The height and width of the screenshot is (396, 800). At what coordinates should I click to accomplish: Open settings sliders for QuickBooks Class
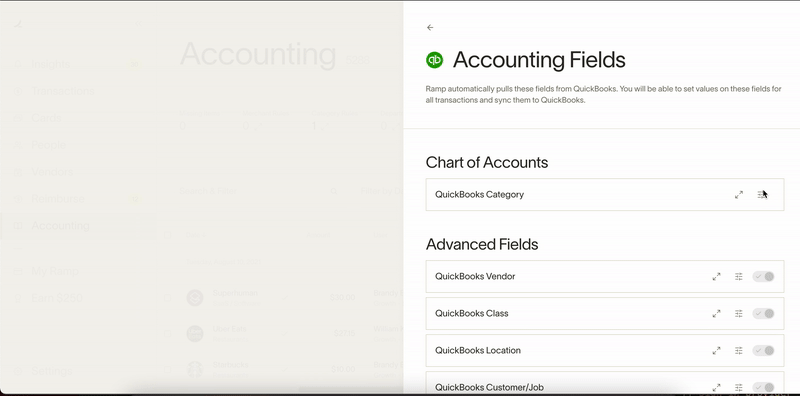coord(739,313)
